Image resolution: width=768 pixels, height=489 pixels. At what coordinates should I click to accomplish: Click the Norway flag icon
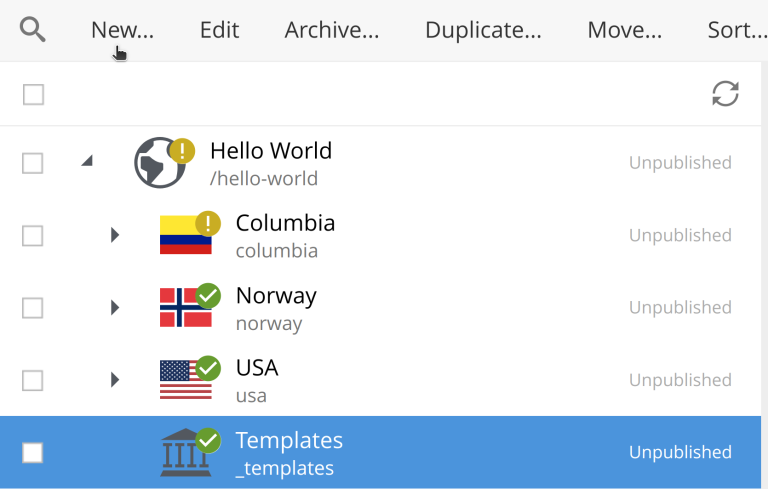click(x=185, y=307)
